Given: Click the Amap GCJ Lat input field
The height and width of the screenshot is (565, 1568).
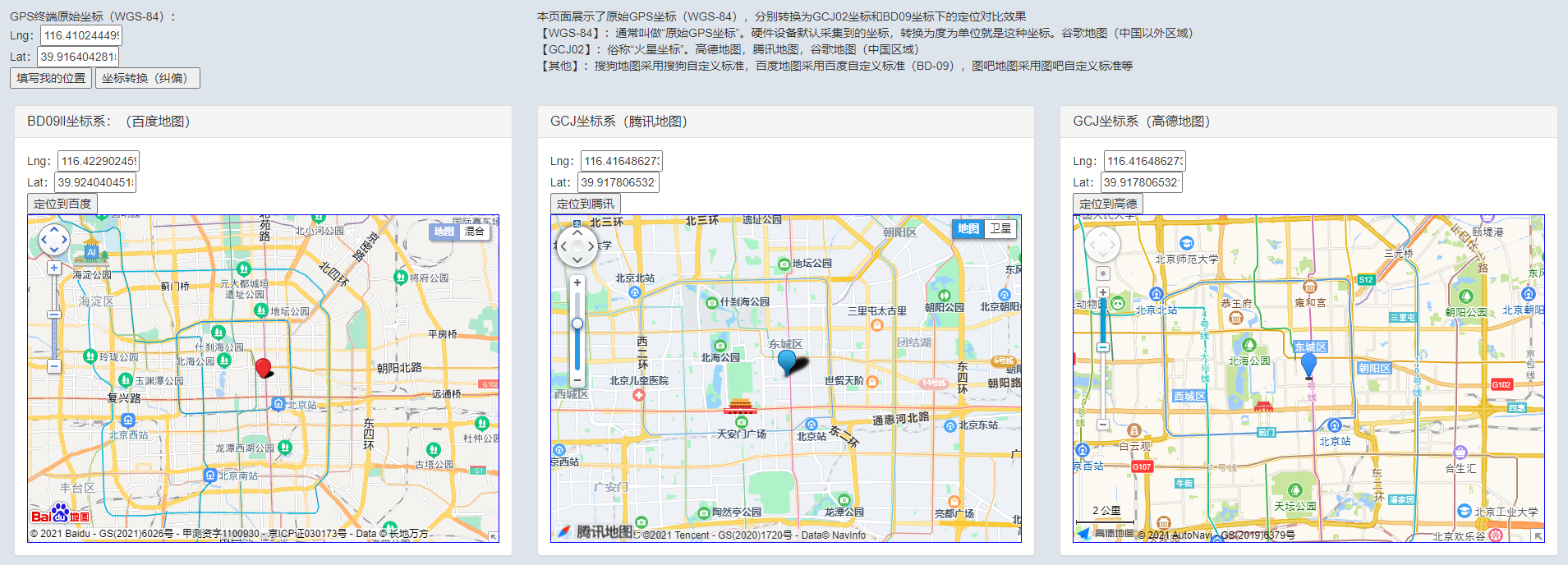Looking at the screenshot, I should click(x=1142, y=182).
